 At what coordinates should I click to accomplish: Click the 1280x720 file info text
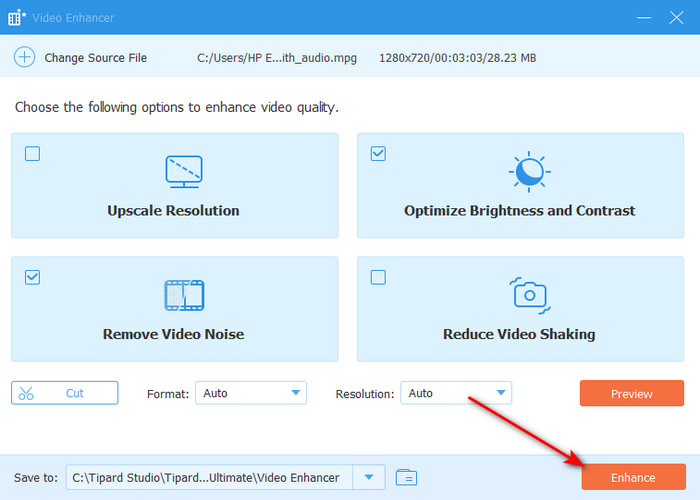[458, 58]
